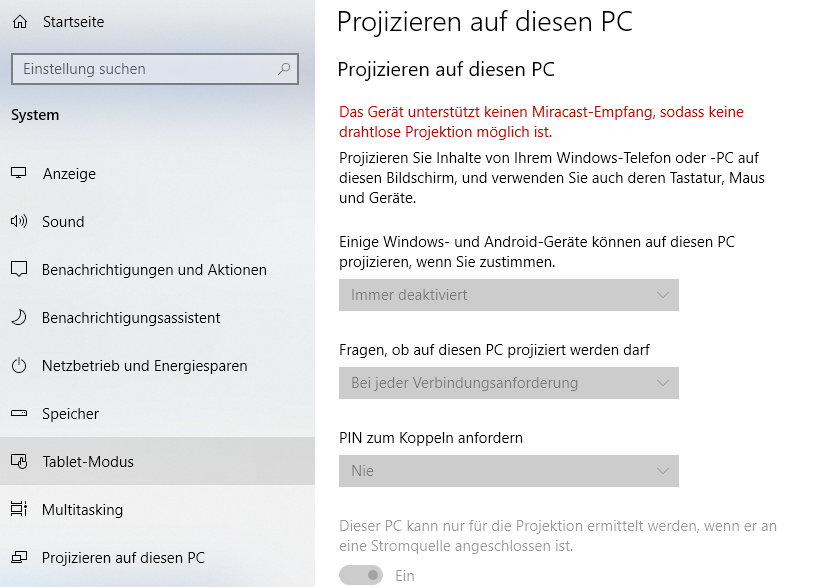Screen dimensions: 828x587
Task: Open 'Projizieren auf diesen PC' sidebar entry
Action: pos(157,557)
